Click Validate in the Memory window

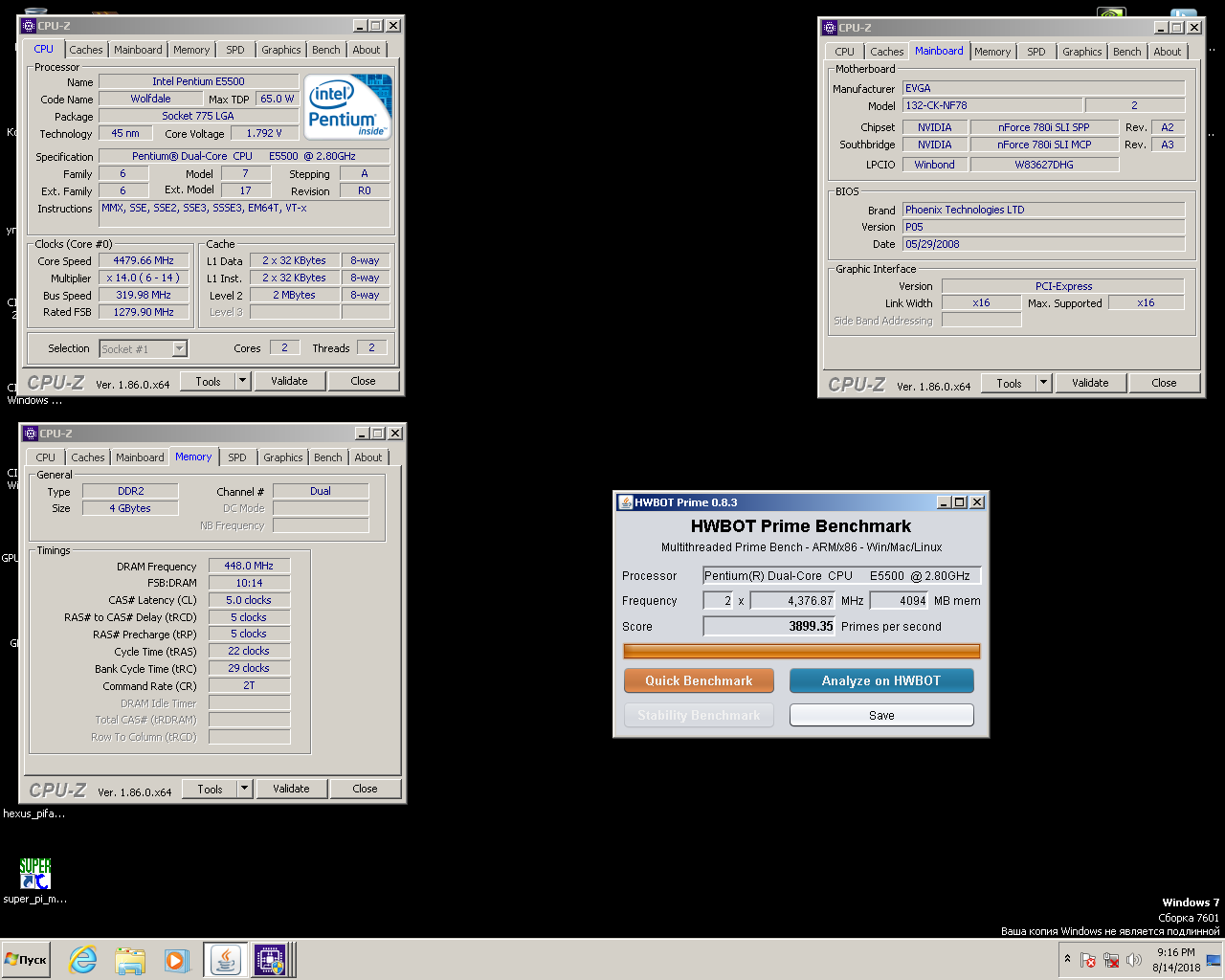(291, 789)
